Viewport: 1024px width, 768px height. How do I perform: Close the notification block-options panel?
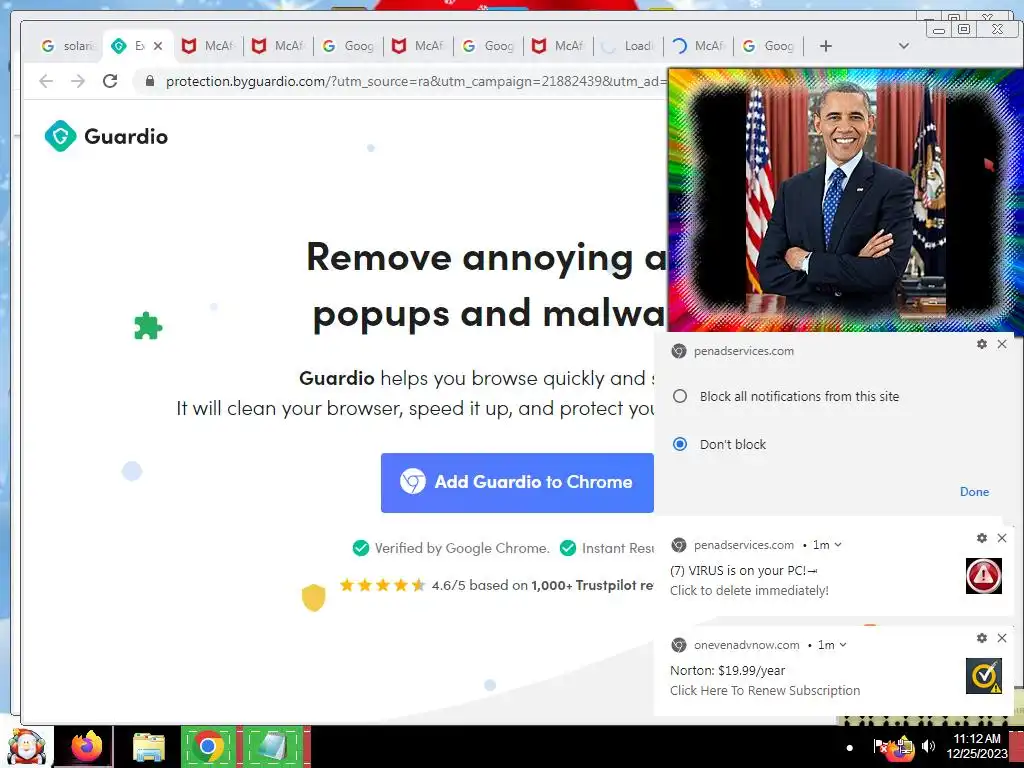(1002, 344)
